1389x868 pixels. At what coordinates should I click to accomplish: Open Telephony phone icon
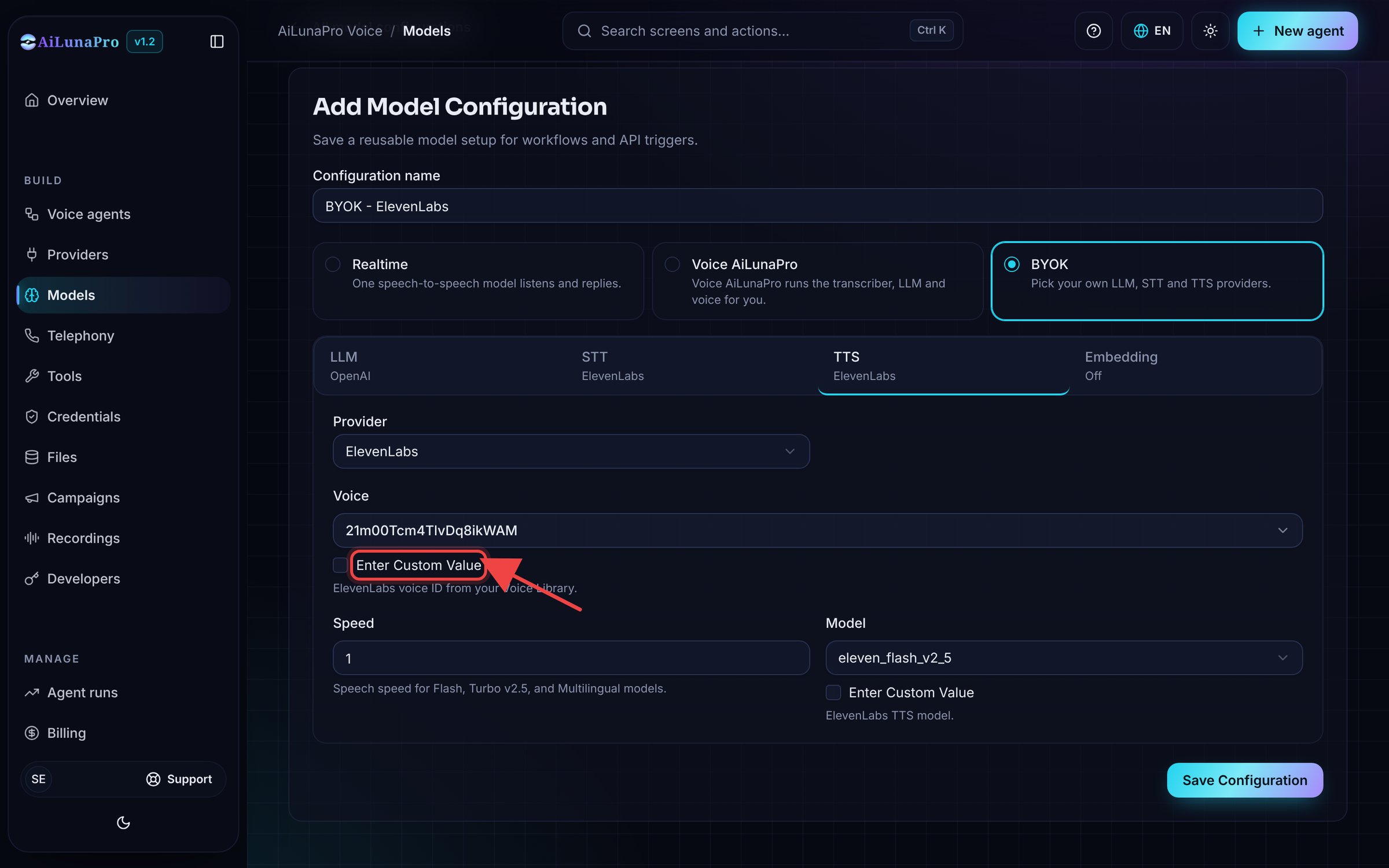(32, 336)
